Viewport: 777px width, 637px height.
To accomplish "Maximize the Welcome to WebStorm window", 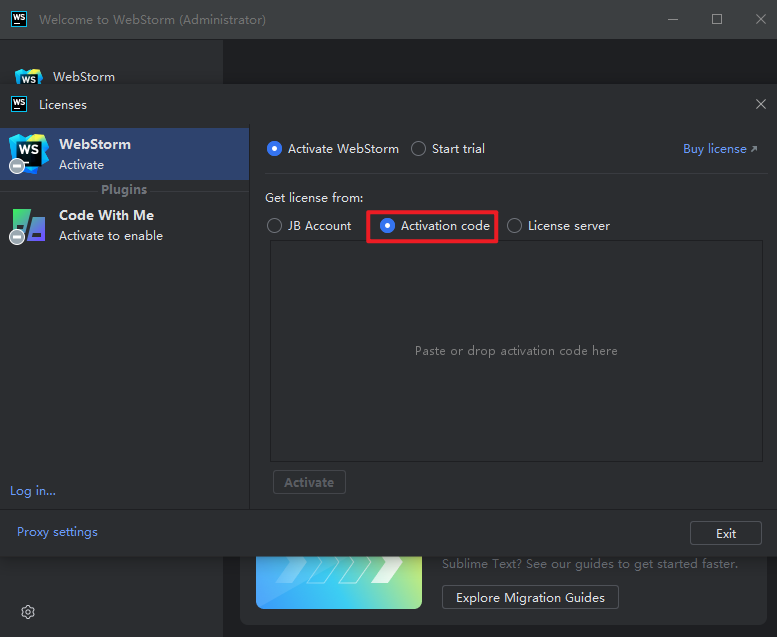I will 717,19.
